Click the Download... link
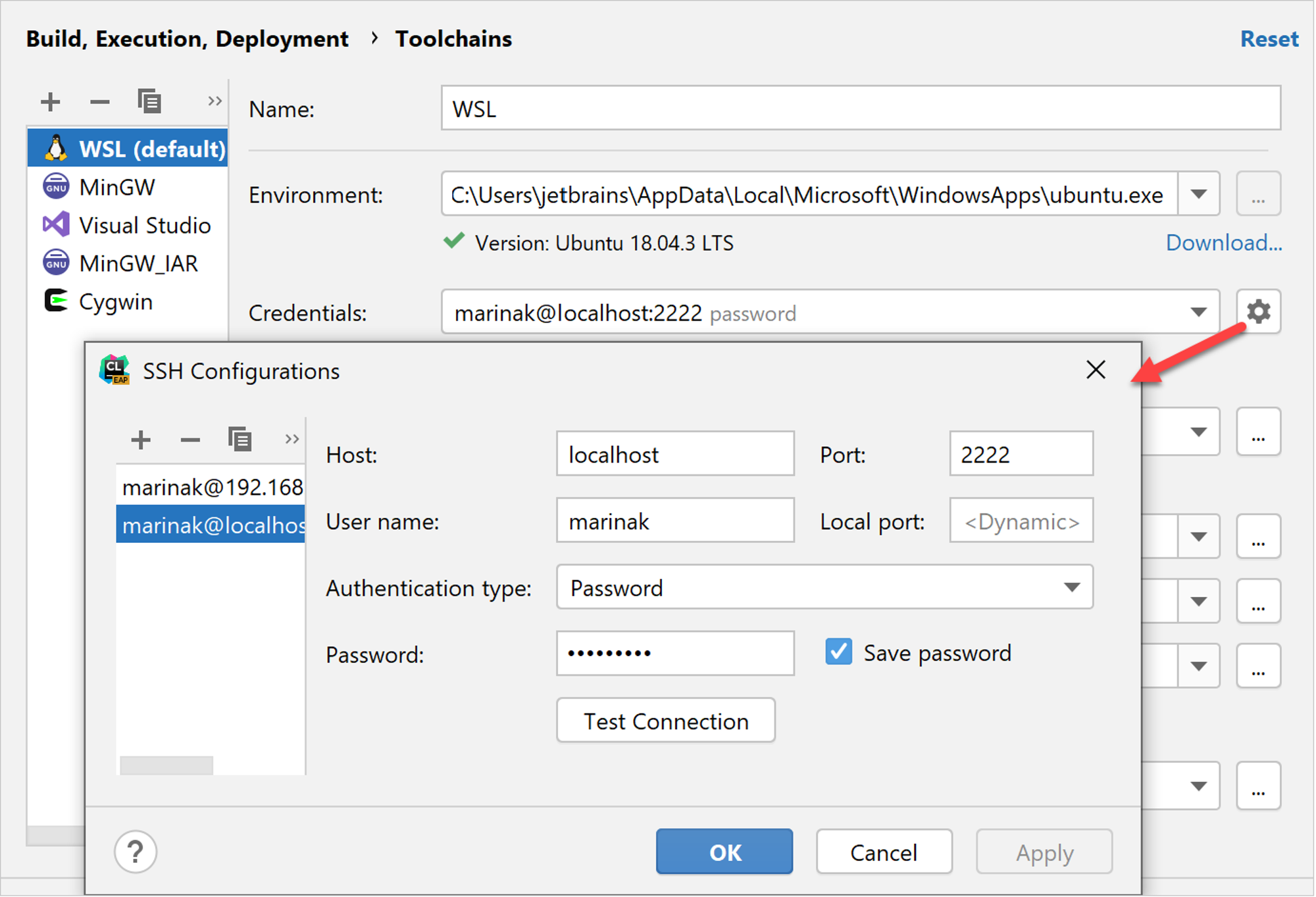 [x=1224, y=243]
